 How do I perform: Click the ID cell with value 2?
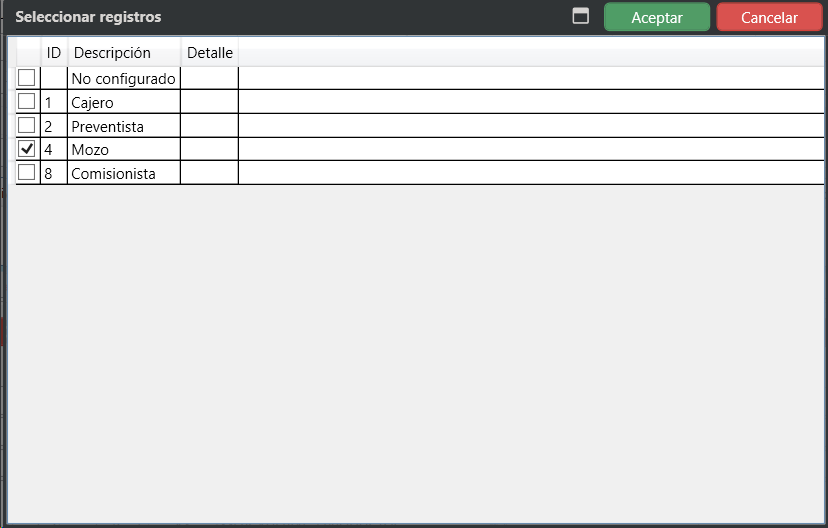click(53, 126)
